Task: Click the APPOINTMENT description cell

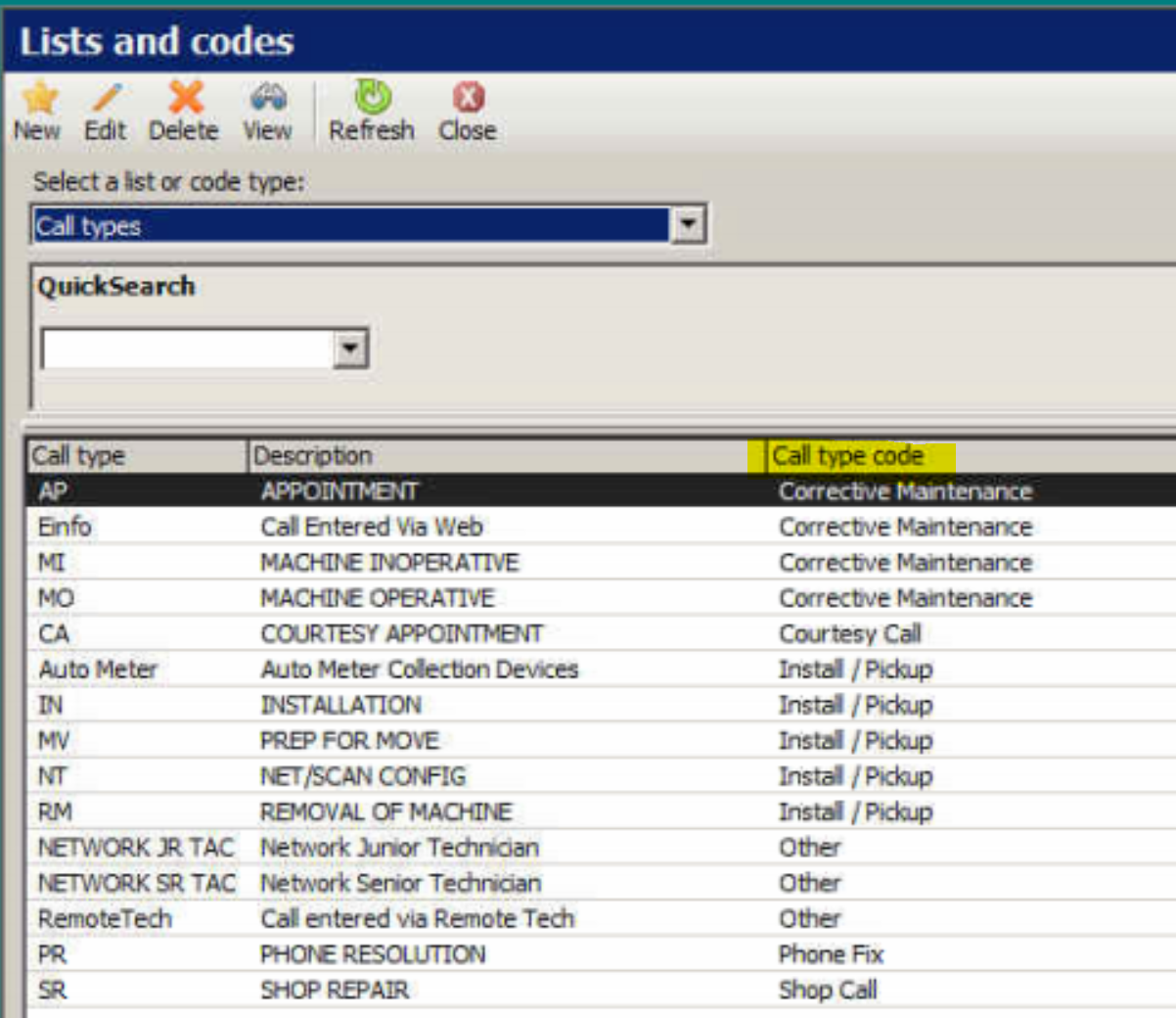Action: (339, 491)
